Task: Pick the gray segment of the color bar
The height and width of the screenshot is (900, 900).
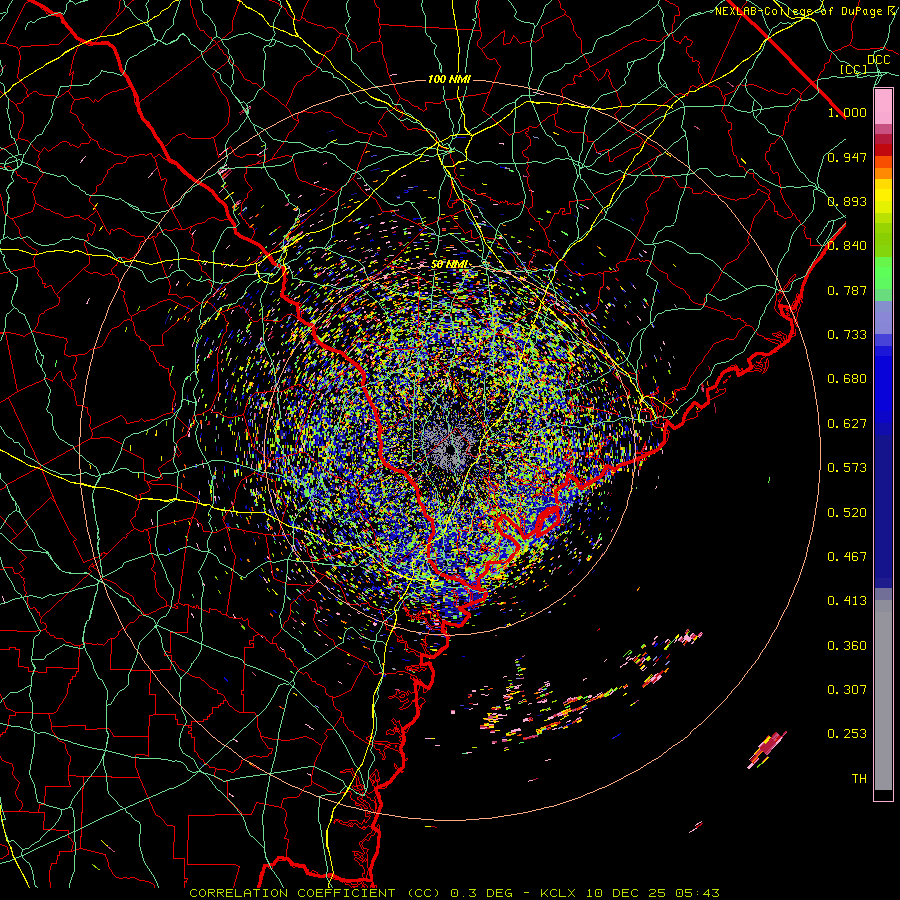Action: pyautogui.click(x=883, y=695)
